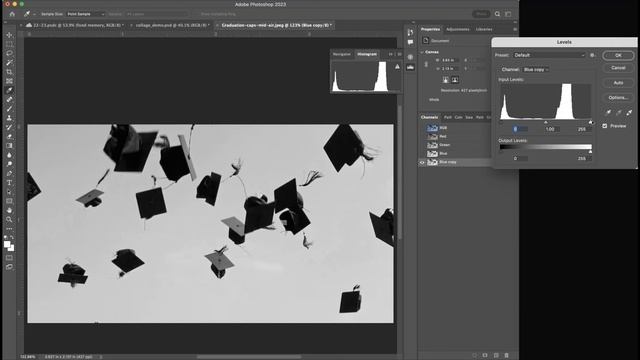640x360 pixels.
Task: Click the Home icon in options bar
Action: click(x=12, y=14)
